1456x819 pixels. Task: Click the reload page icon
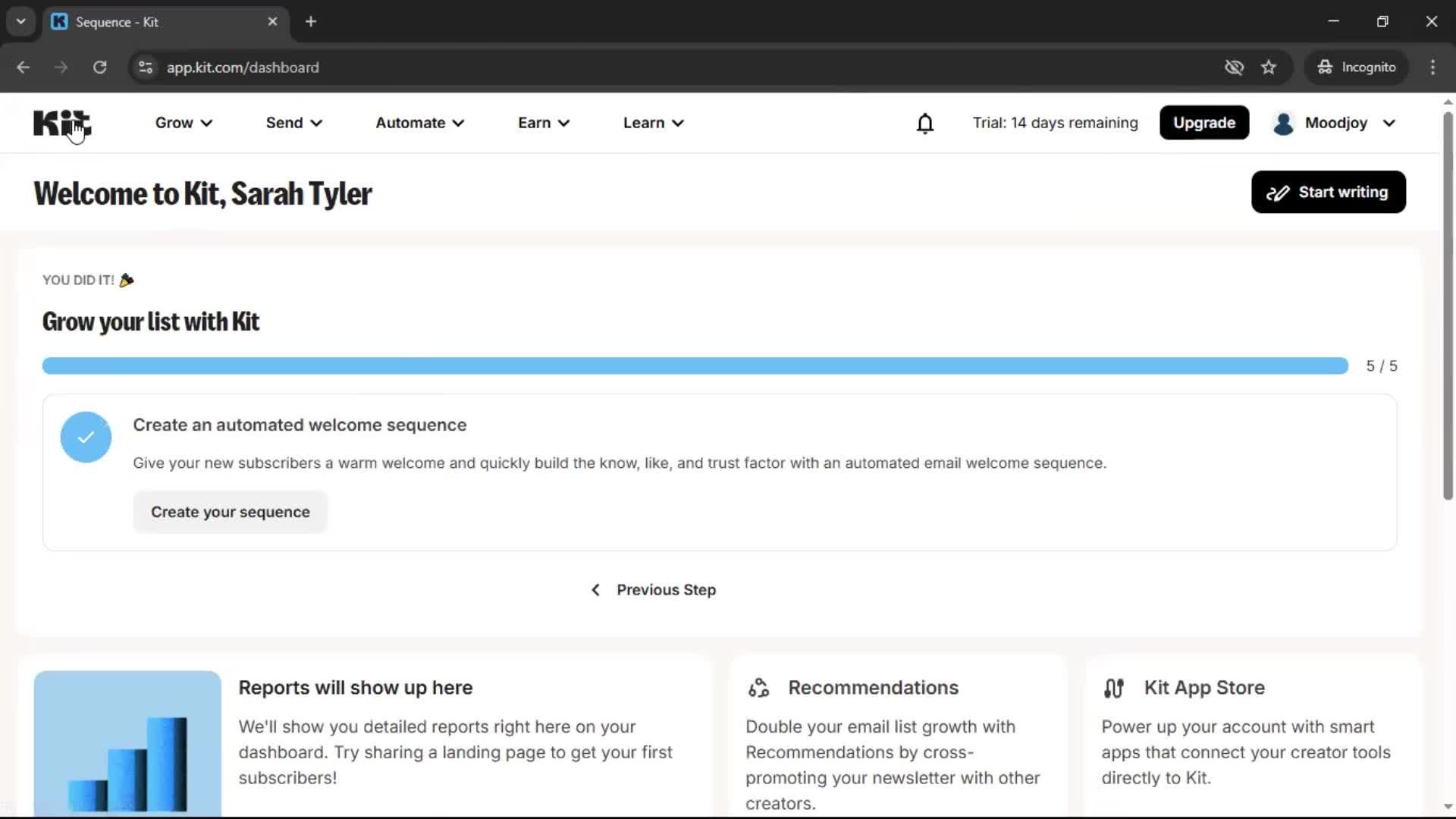(x=99, y=67)
